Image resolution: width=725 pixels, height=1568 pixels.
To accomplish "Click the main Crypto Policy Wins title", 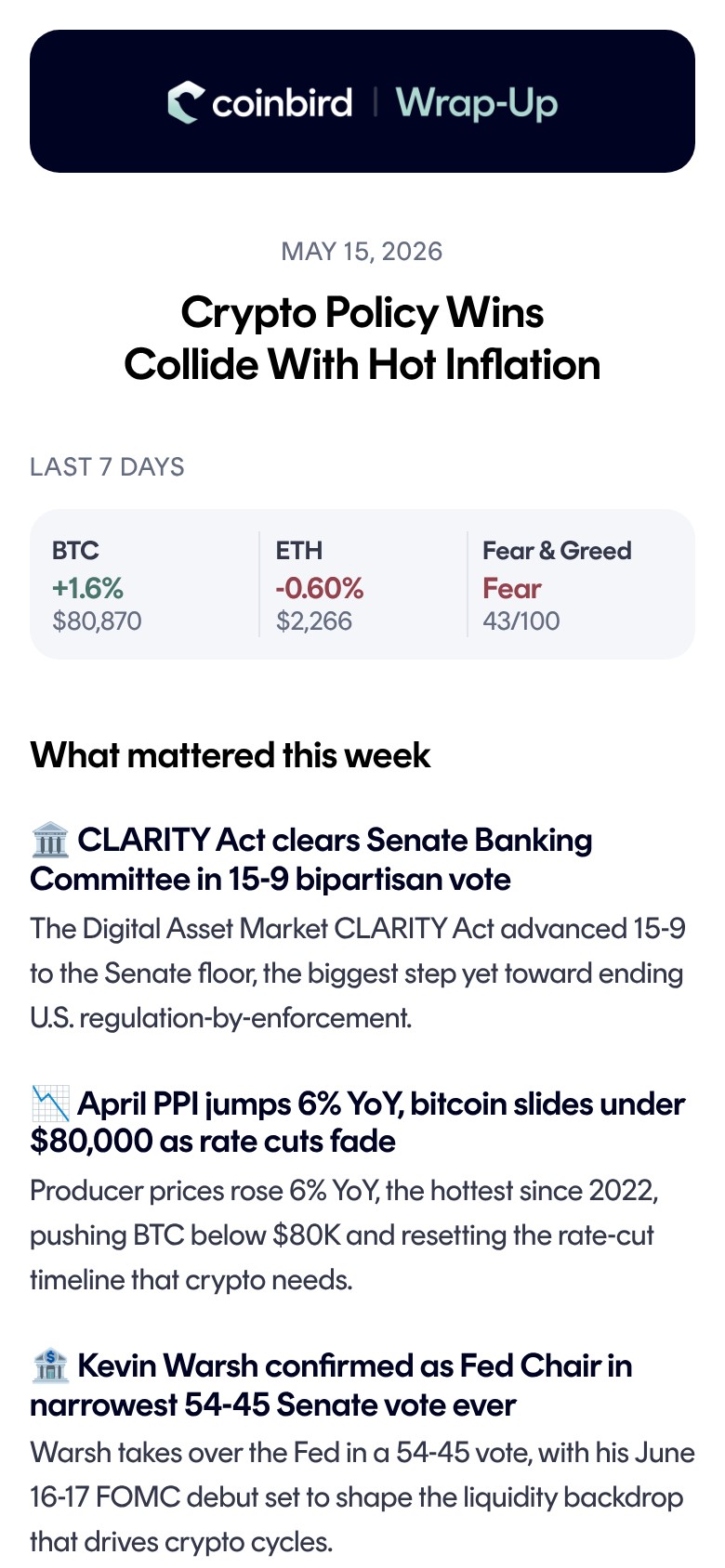I will pyautogui.click(x=362, y=338).
